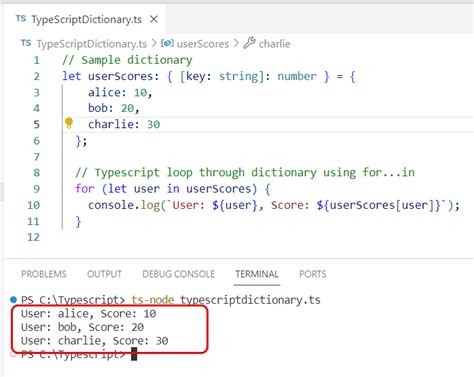Click the 'for' keyword on line 9

pyautogui.click(x=85, y=189)
